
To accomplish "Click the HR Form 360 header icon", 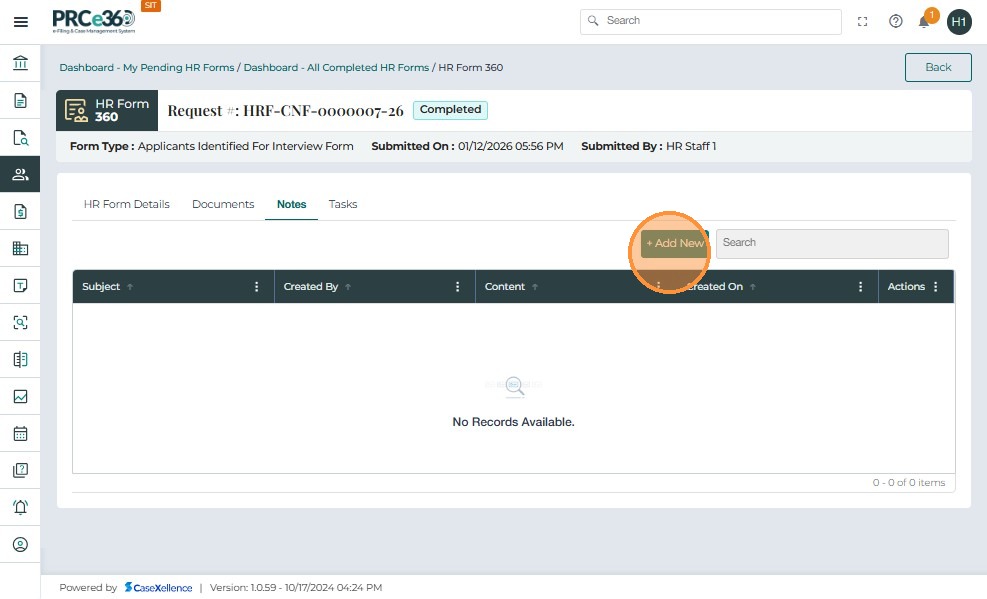I will 76,110.
